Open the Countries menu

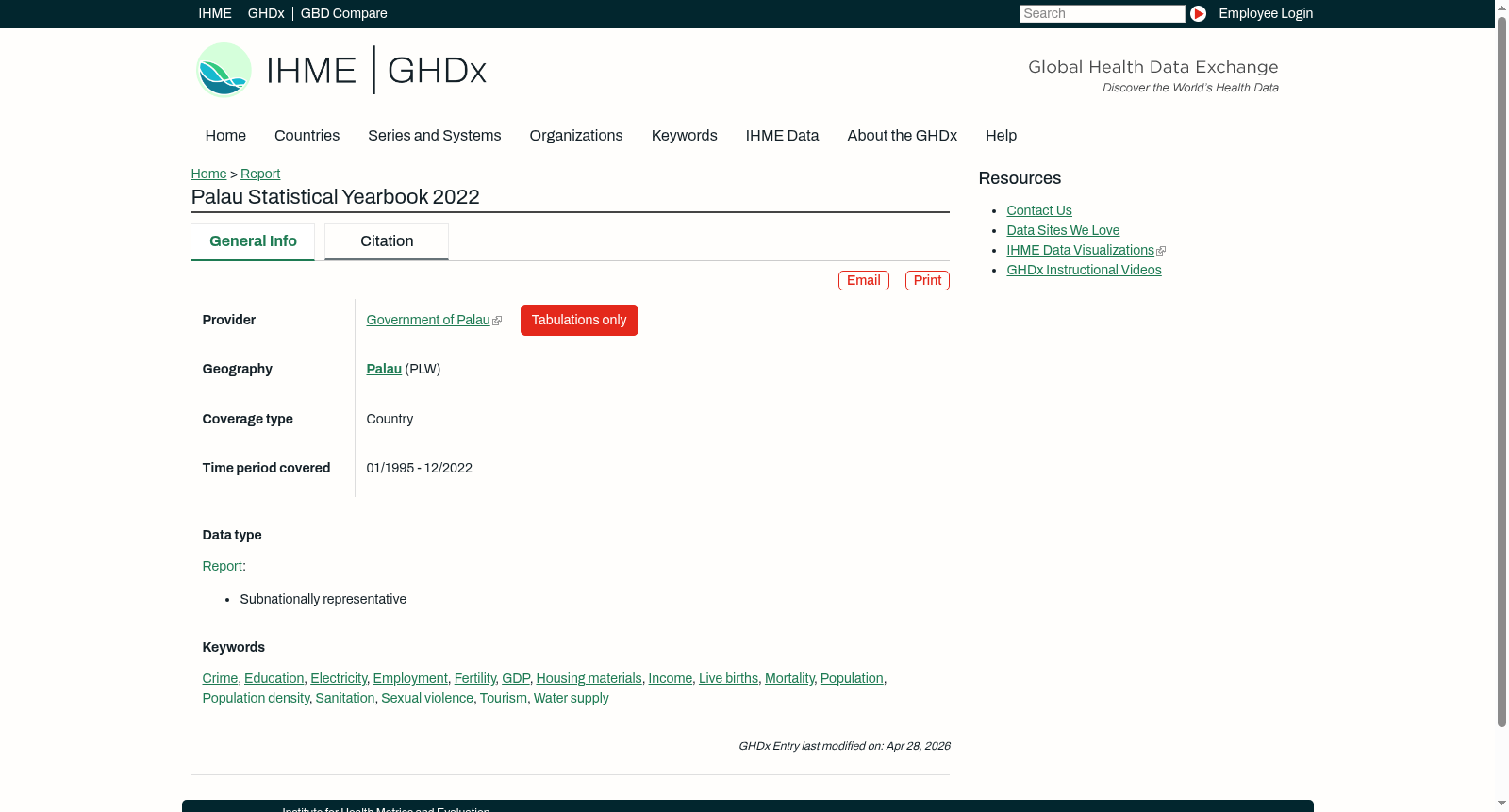coord(307,136)
